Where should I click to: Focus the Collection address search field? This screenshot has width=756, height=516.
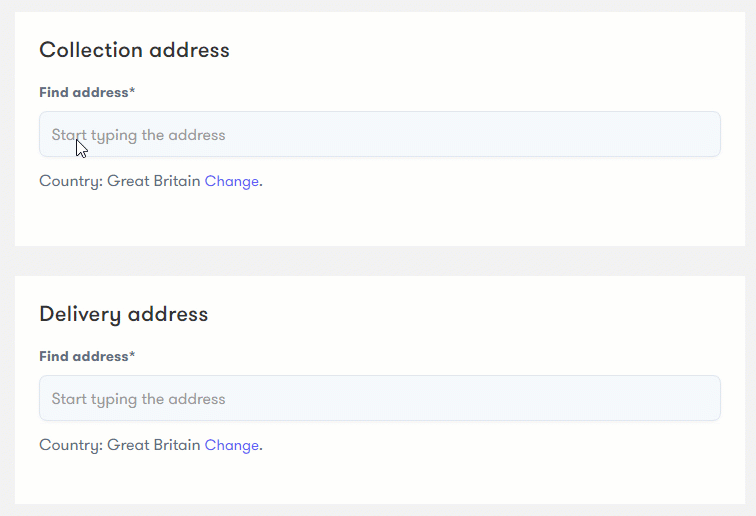(x=379, y=134)
